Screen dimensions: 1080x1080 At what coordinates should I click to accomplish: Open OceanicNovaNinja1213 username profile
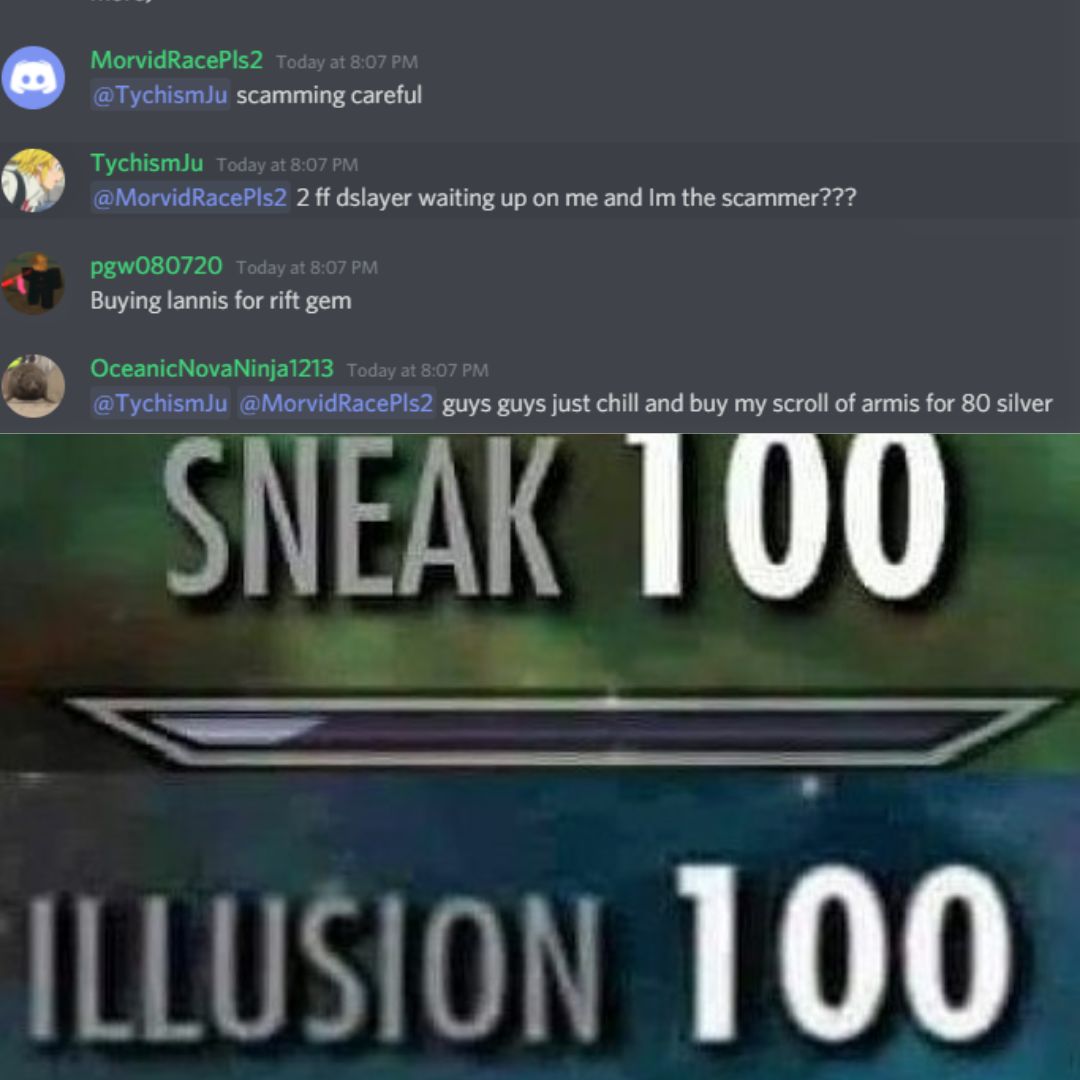click(x=211, y=368)
